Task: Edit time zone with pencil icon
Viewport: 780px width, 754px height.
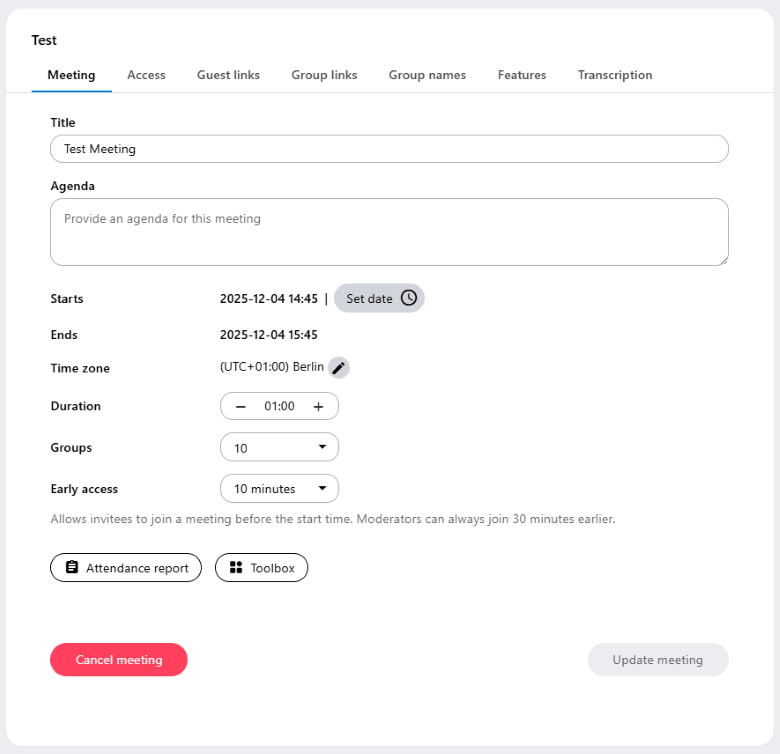Action: pyautogui.click(x=339, y=368)
